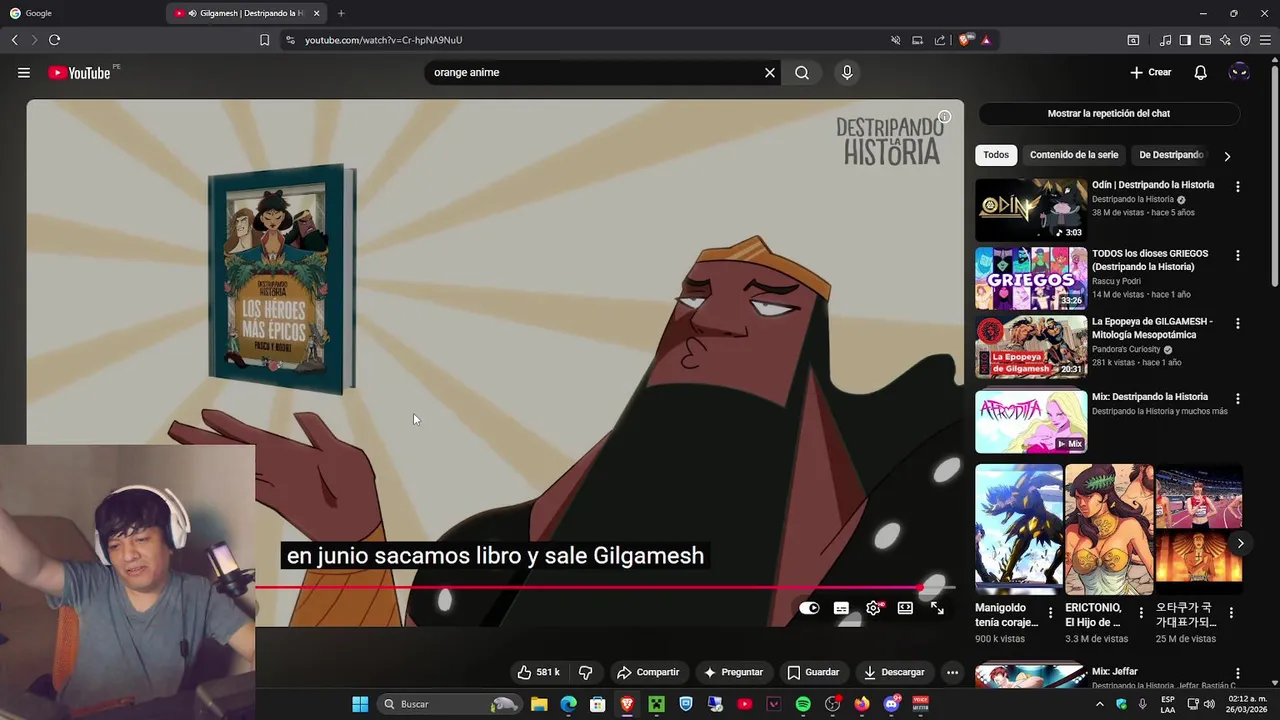The image size is (1280, 720).
Task: Click the share page icon in address bar
Action: click(940, 40)
